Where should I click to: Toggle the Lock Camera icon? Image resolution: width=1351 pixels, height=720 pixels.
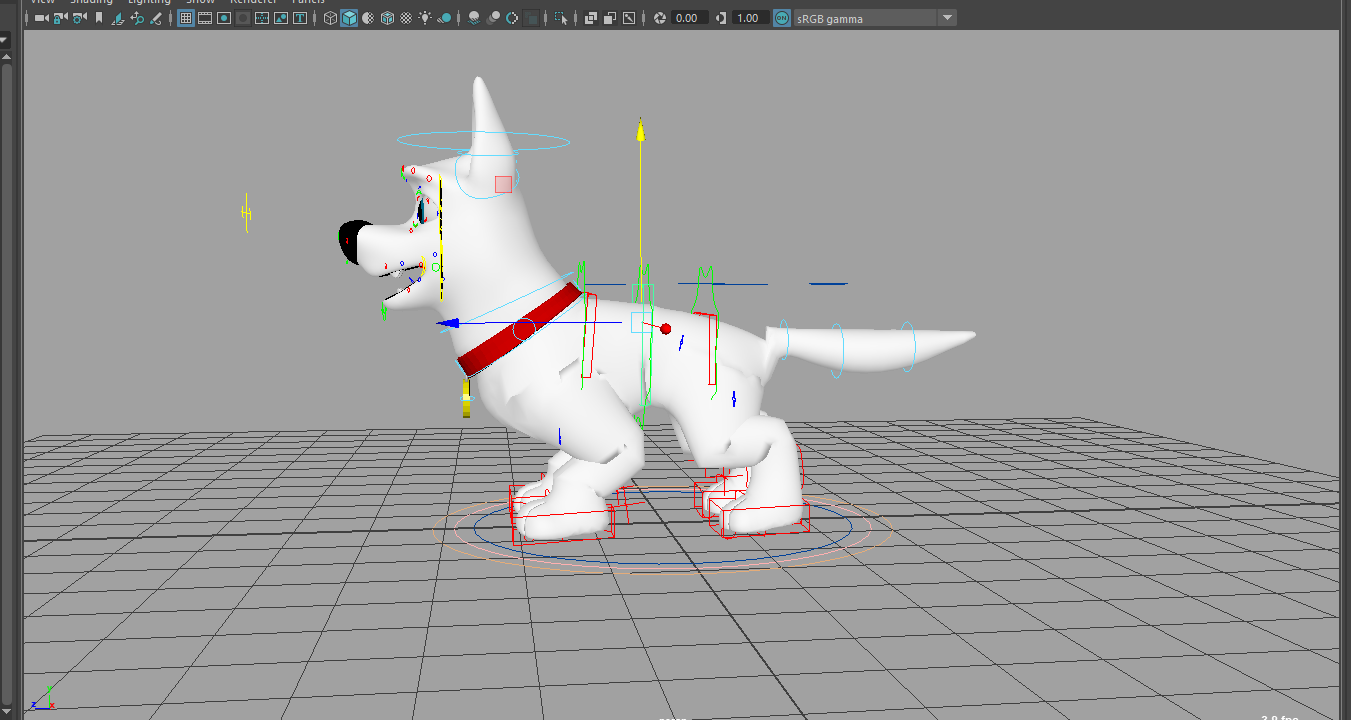[60, 18]
